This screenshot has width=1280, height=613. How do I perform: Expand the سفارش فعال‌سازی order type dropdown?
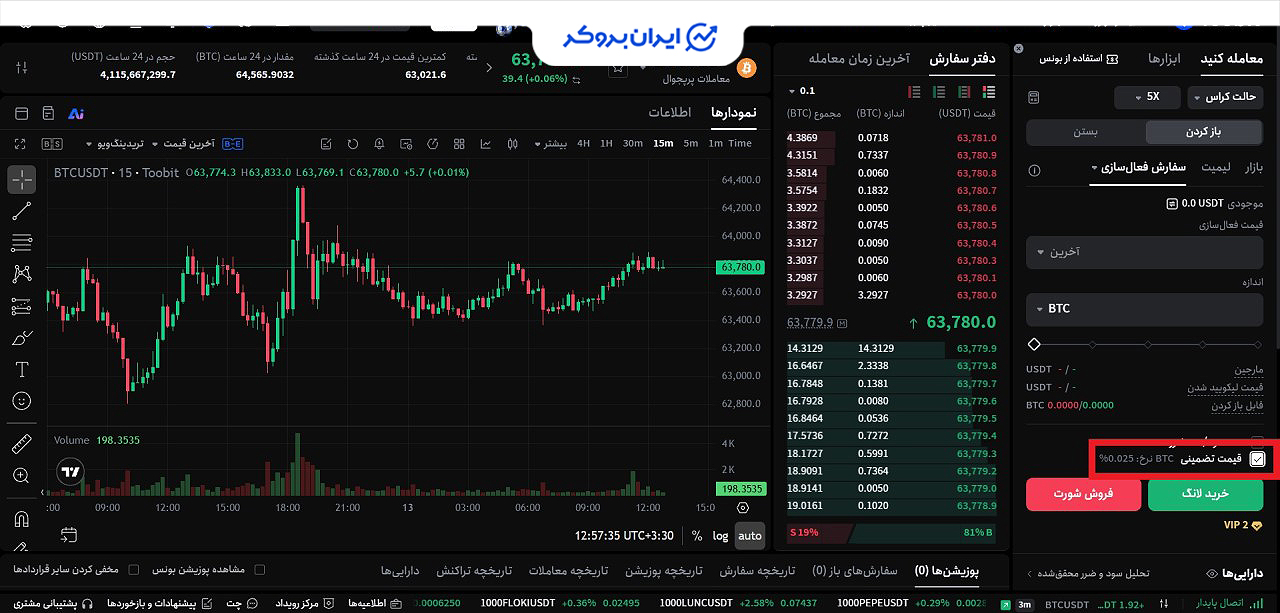click(1138, 167)
